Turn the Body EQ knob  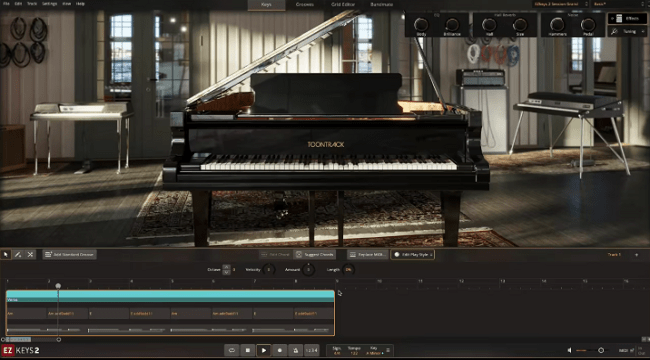pos(421,24)
